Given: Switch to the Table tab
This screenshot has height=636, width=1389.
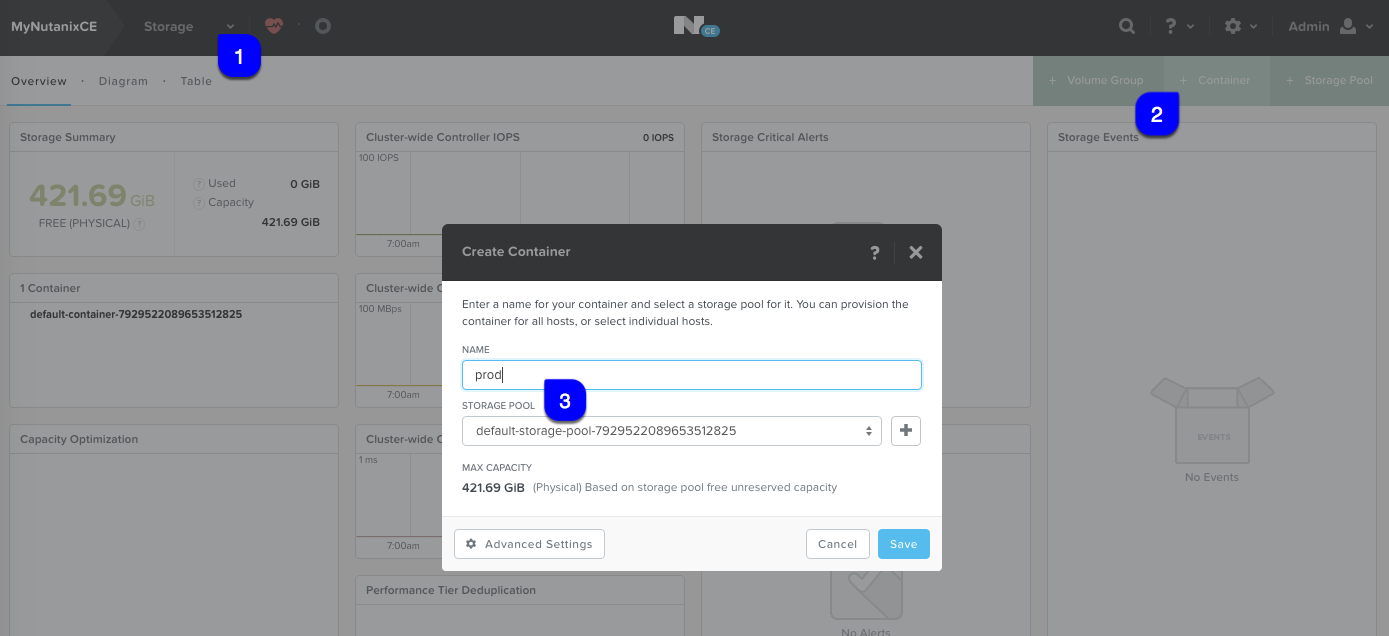Looking at the screenshot, I should (196, 81).
